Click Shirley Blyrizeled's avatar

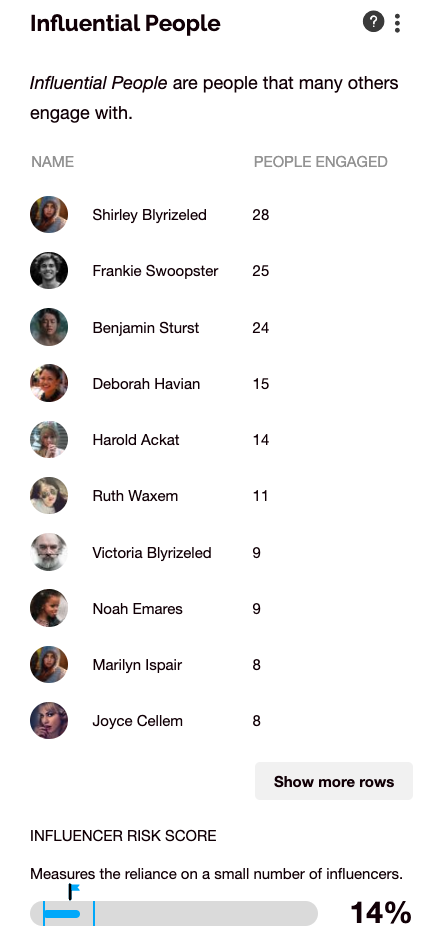click(49, 214)
